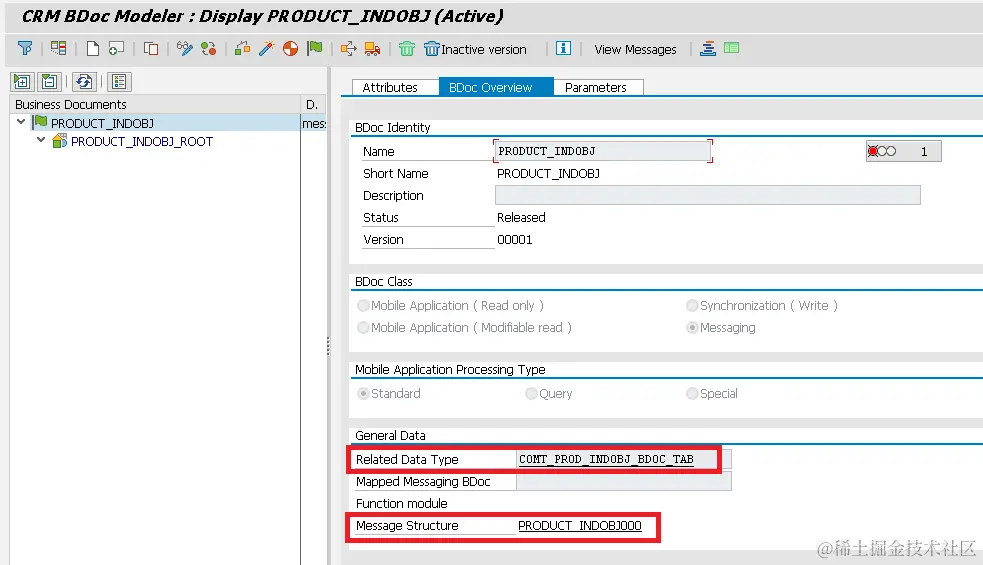Click the Business Documents column header

(x=155, y=104)
